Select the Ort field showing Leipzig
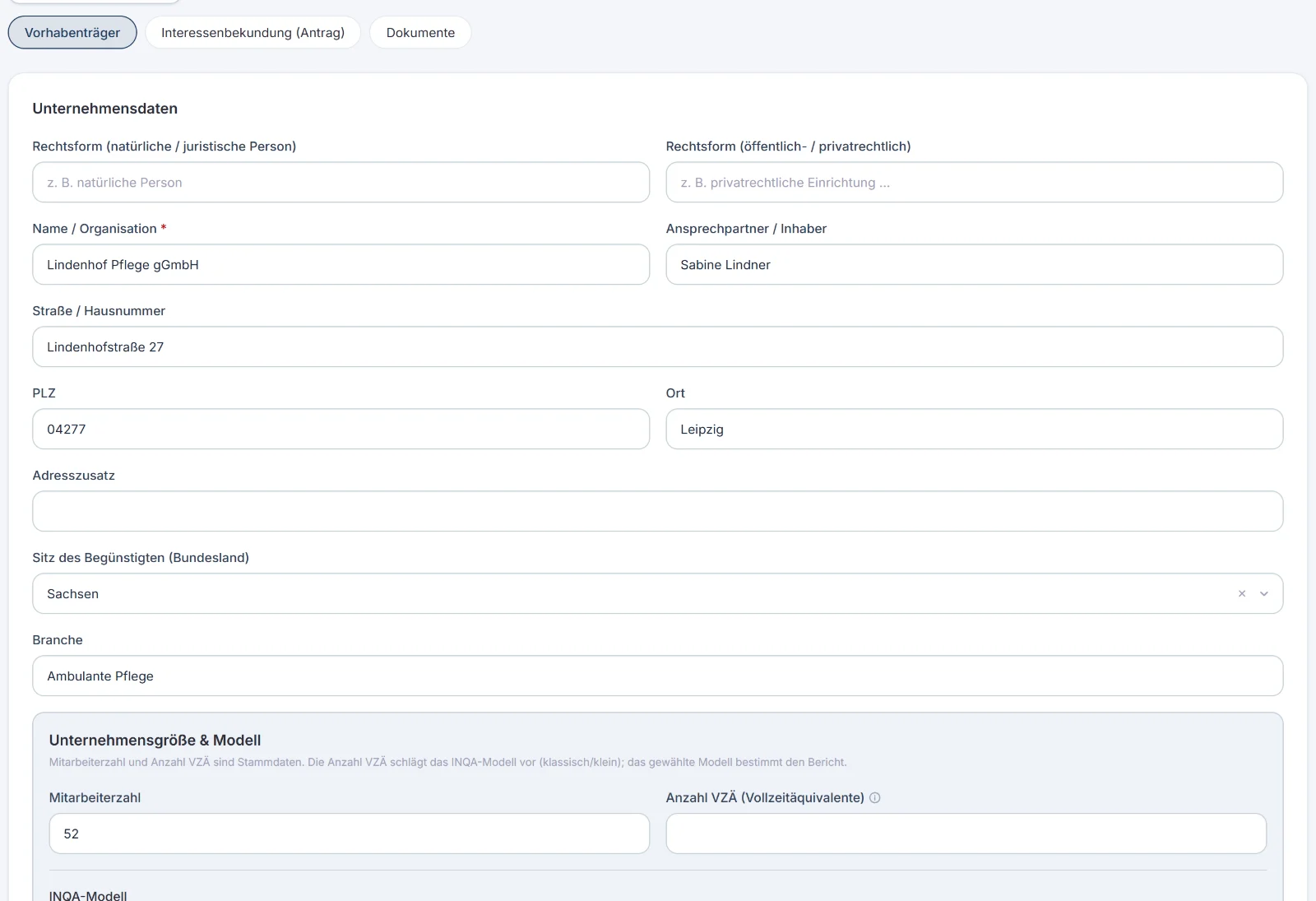The width and height of the screenshot is (1316, 901). (x=974, y=429)
